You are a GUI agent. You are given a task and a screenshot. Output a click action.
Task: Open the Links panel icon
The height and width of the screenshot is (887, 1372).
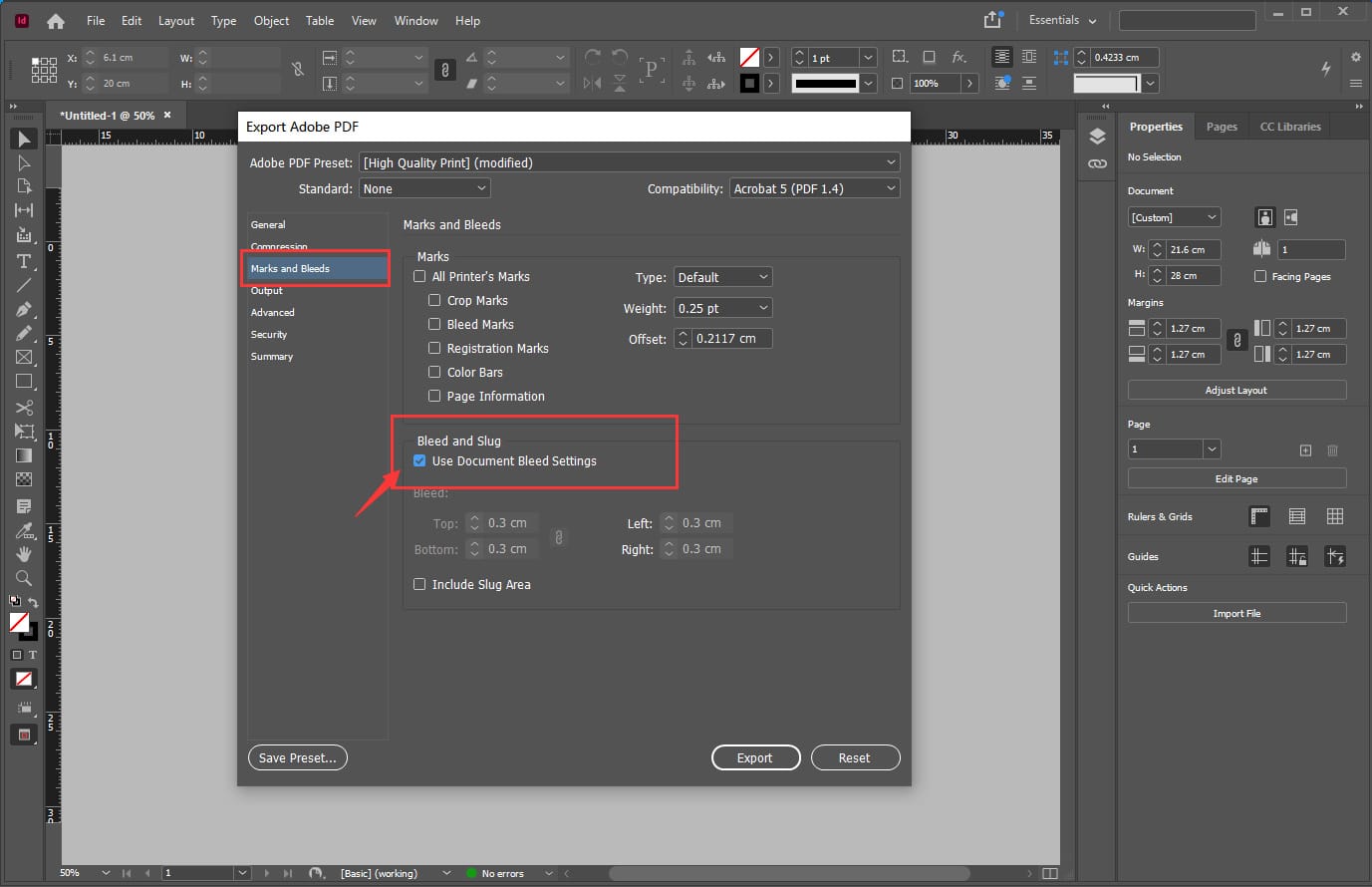click(1097, 163)
